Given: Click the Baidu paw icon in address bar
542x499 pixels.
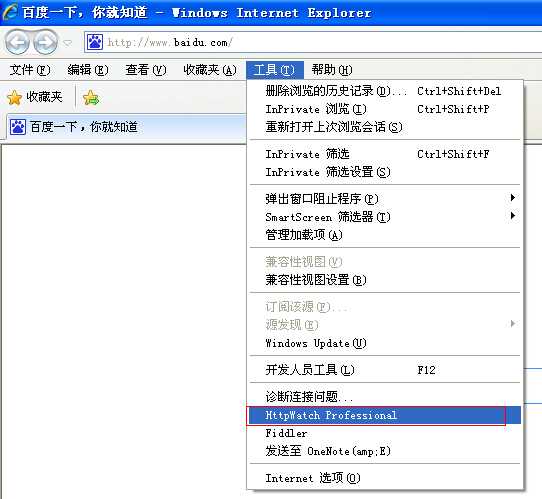Looking at the screenshot, I should 94,42.
